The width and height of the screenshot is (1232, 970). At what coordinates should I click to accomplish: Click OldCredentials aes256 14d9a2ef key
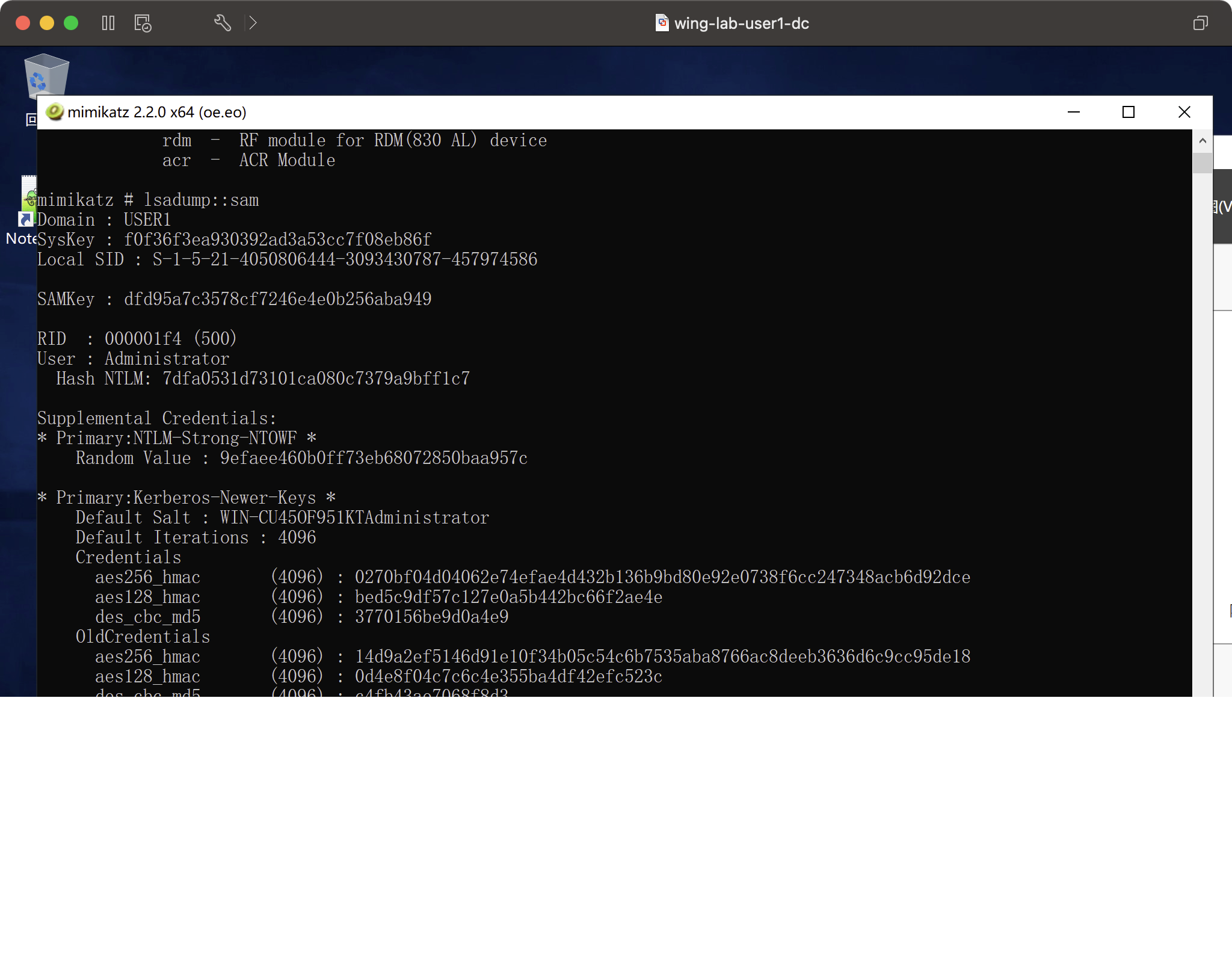(663, 656)
